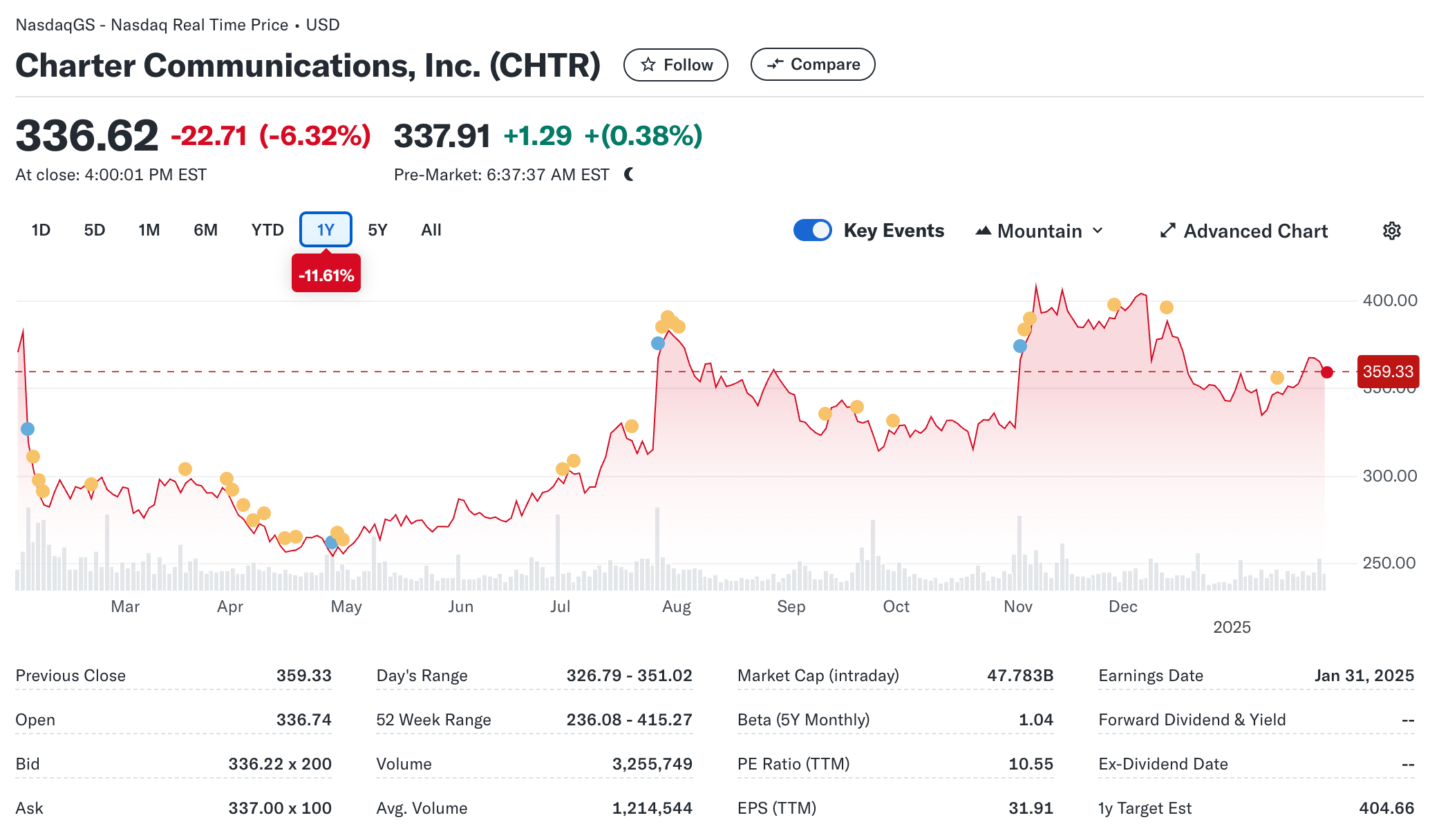Select the 1D time range tab
Image resolution: width=1439 pixels, height=840 pixels.
(41, 230)
